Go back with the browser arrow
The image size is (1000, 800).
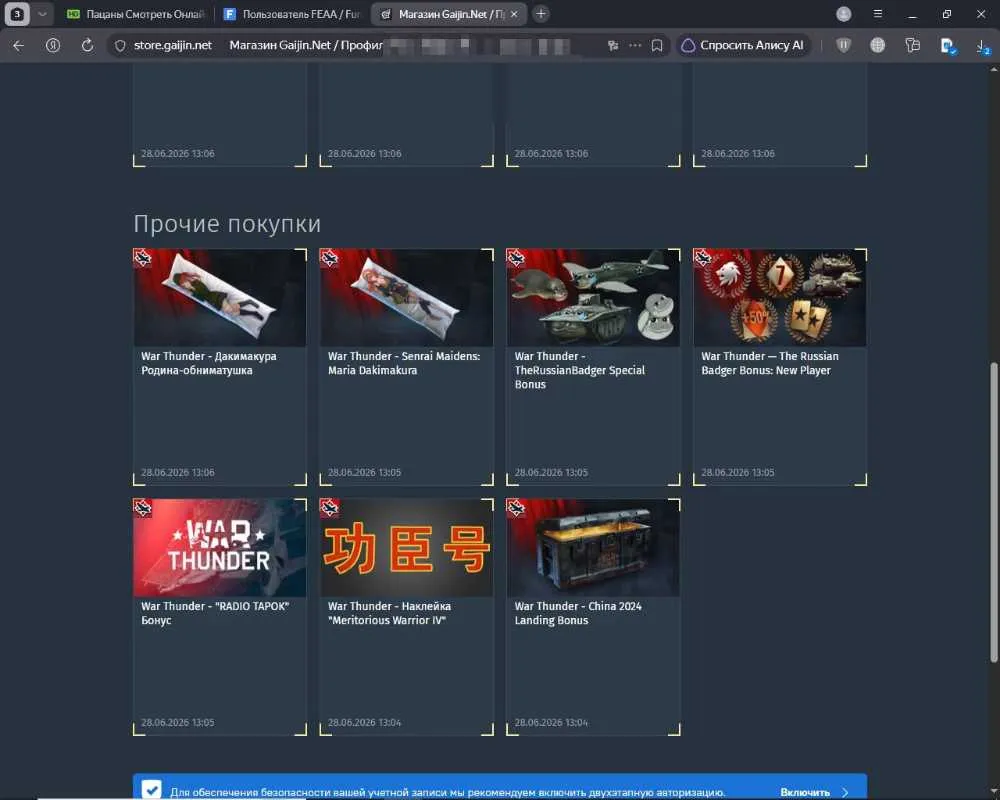(18, 45)
